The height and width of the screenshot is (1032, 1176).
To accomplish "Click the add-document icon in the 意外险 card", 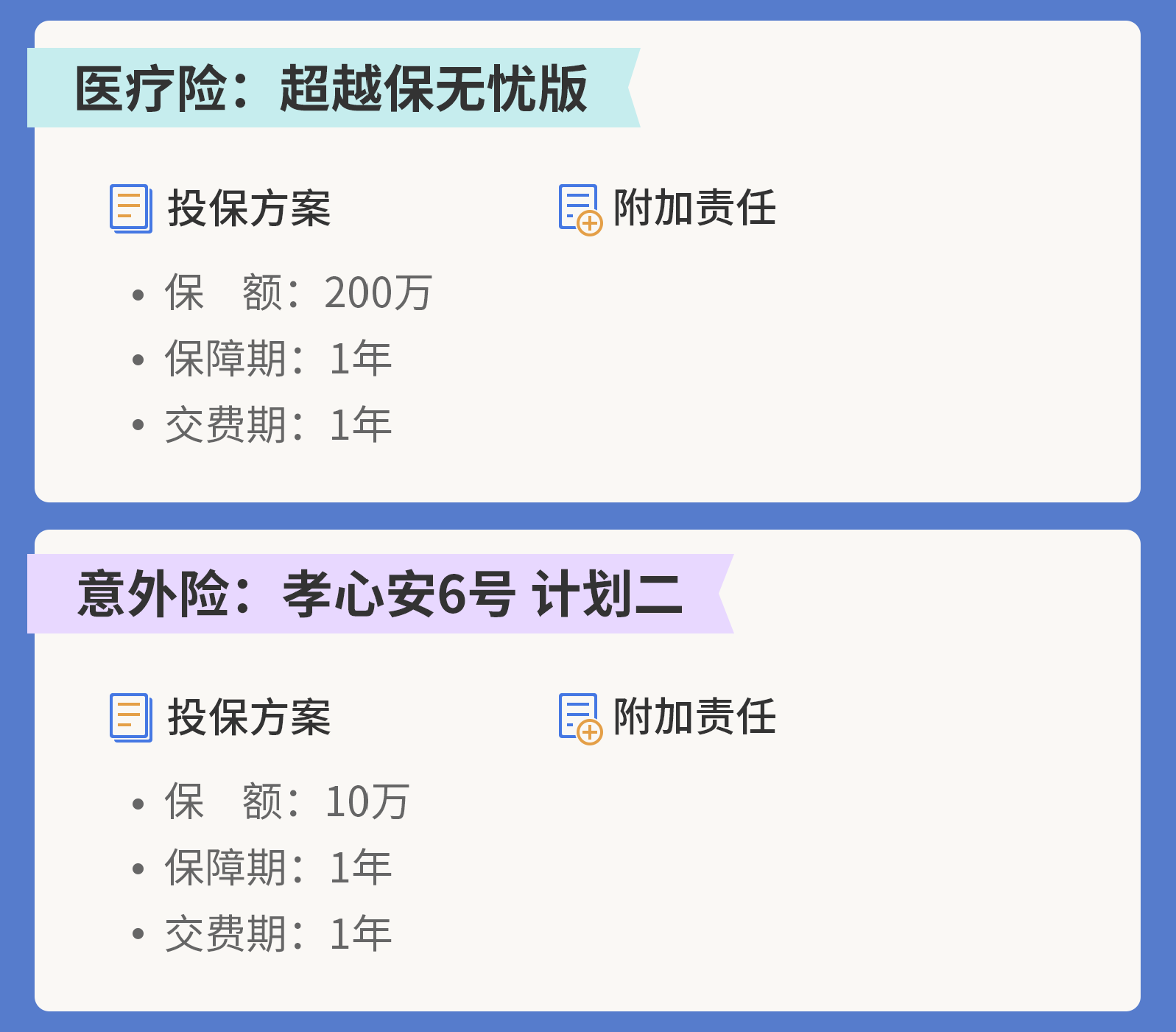I will tap(580, 718).
